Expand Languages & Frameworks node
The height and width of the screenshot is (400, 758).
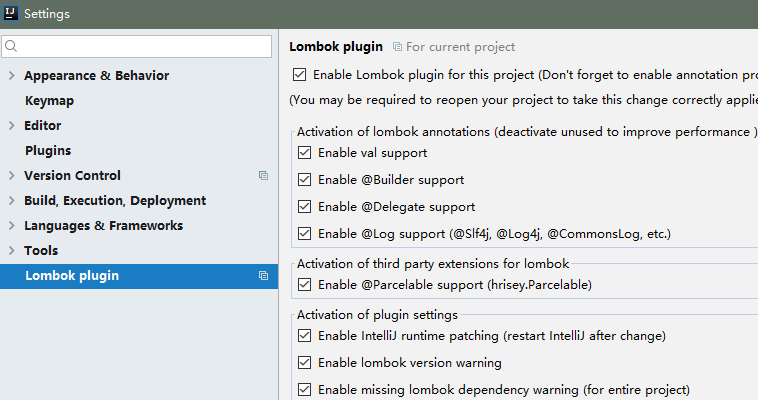(x=11, y=226)
